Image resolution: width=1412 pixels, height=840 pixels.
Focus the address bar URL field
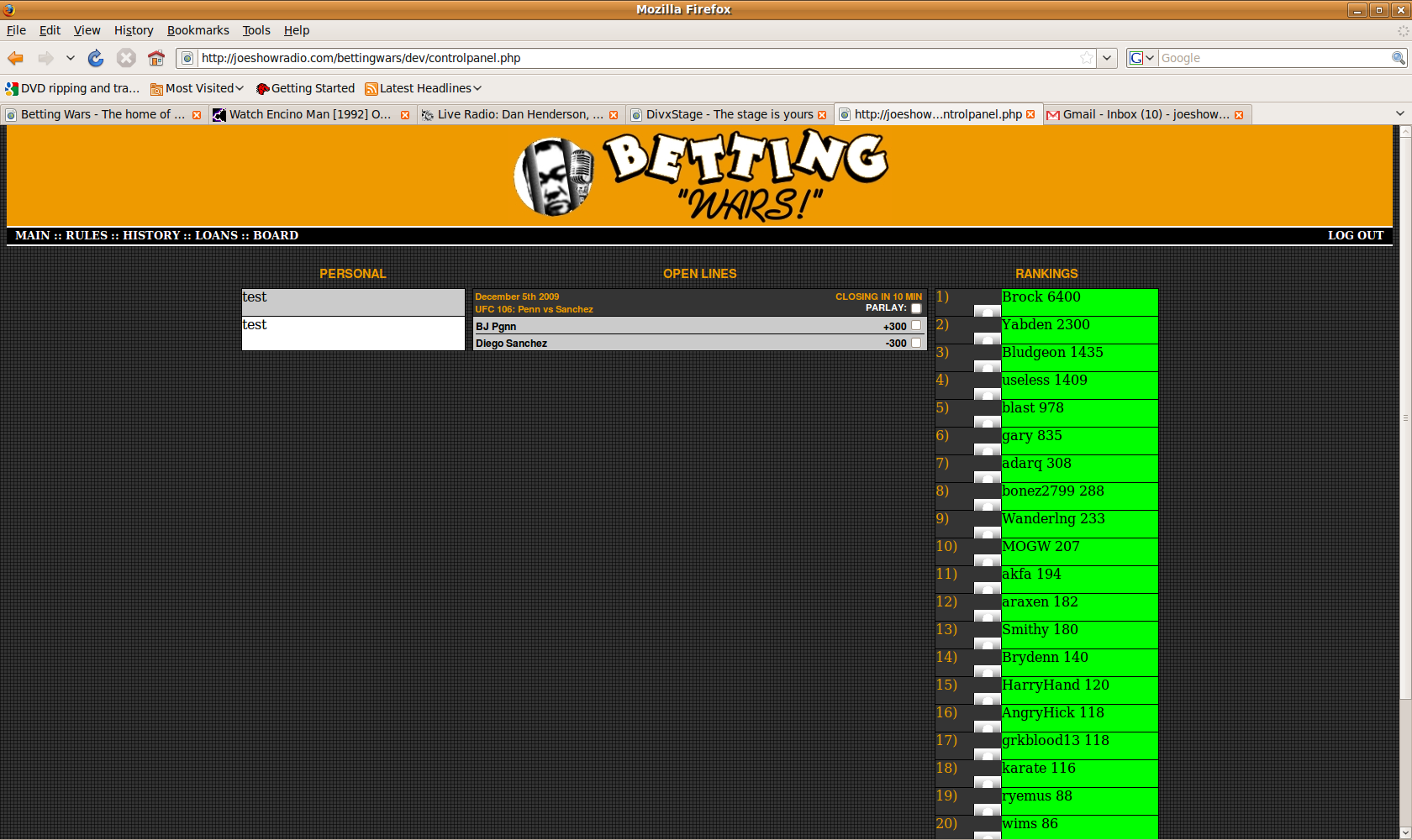point(637,58)
